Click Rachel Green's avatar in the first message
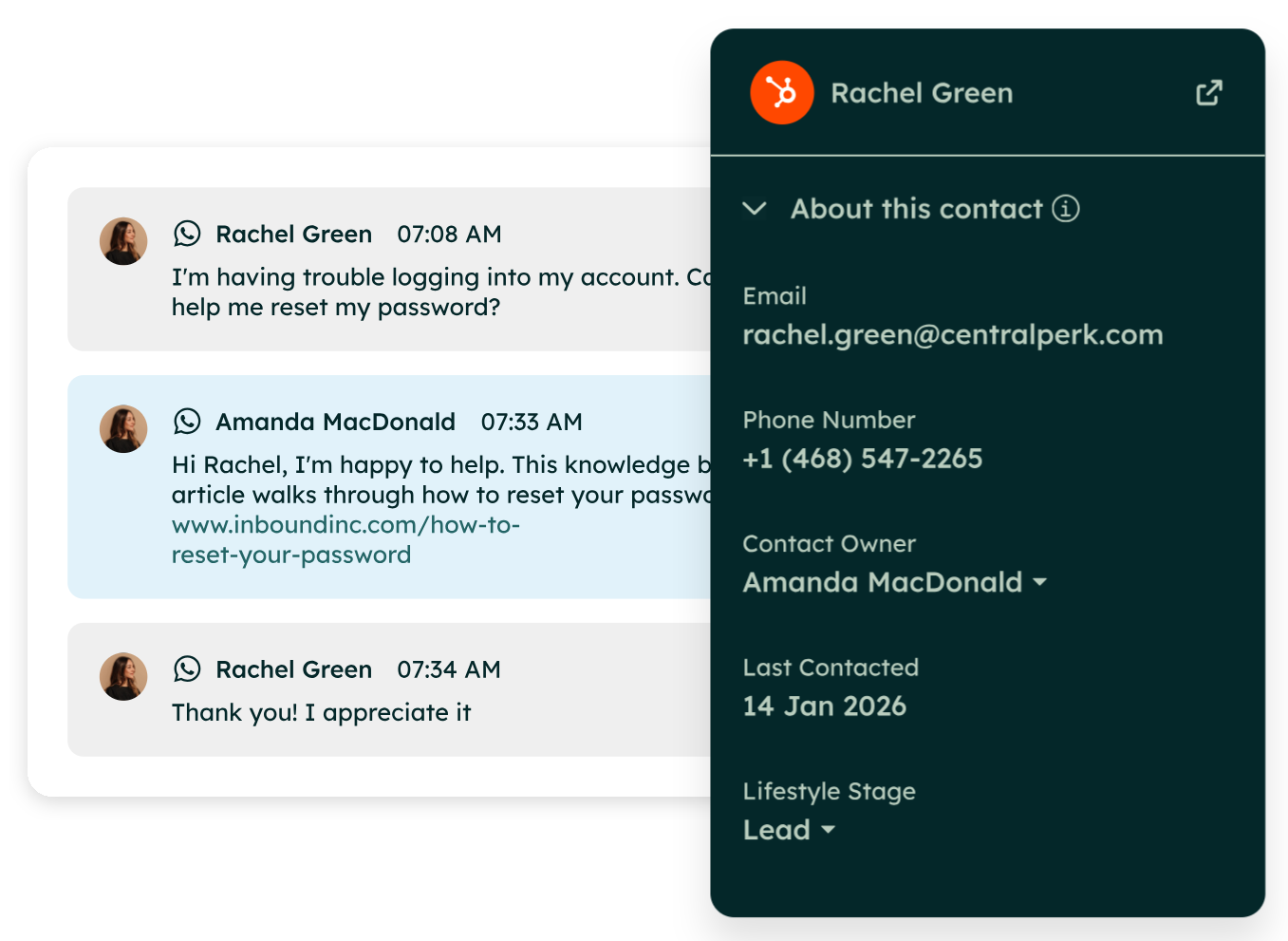This screenshot has height=941, width=1288. pos(123,241)
